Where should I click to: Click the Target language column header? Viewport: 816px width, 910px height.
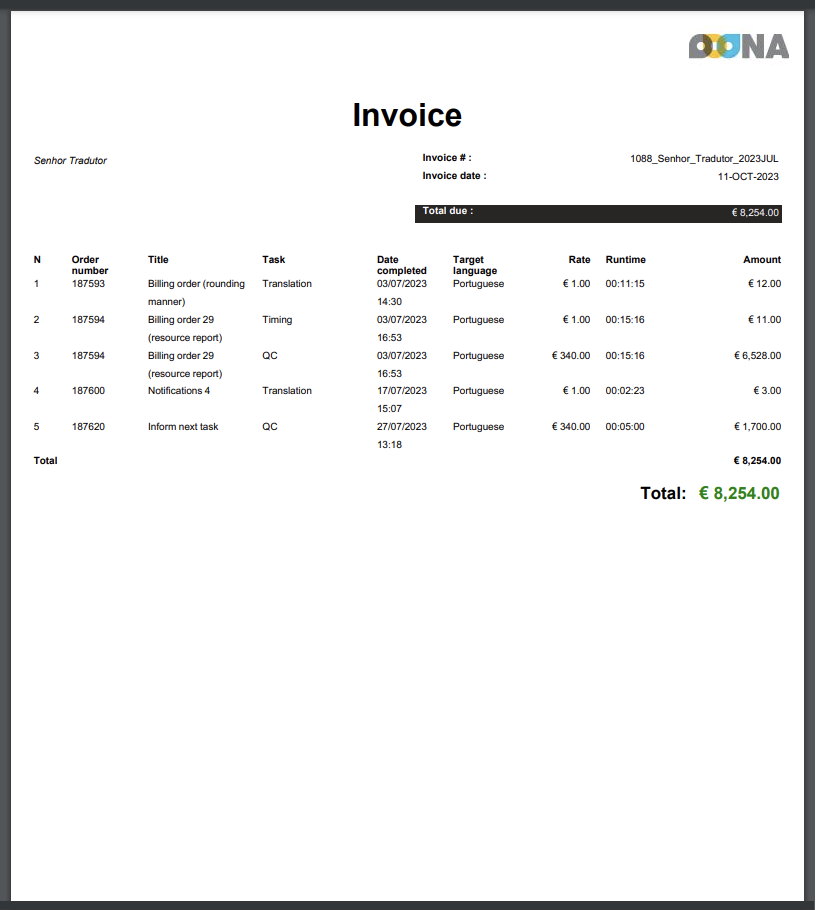(475, 265)
